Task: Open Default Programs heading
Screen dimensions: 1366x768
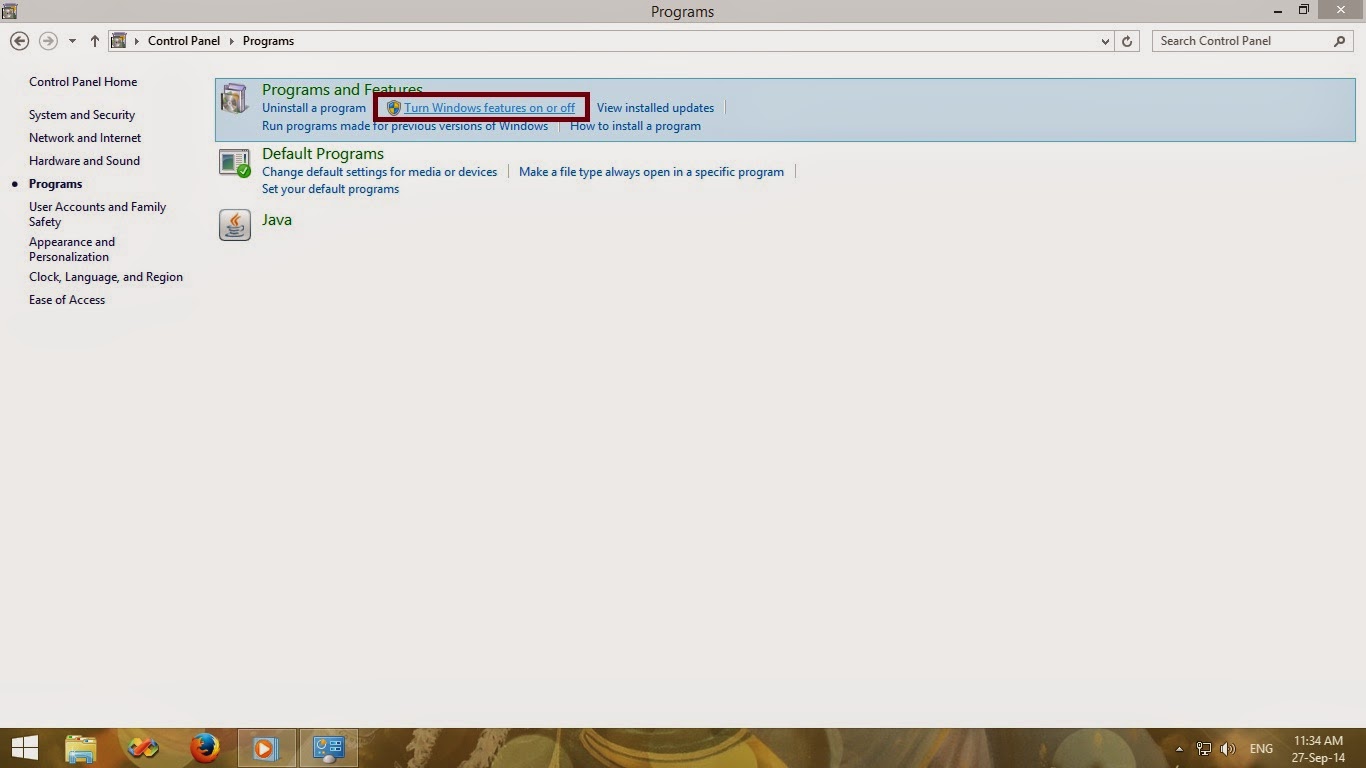Action: 323,154
